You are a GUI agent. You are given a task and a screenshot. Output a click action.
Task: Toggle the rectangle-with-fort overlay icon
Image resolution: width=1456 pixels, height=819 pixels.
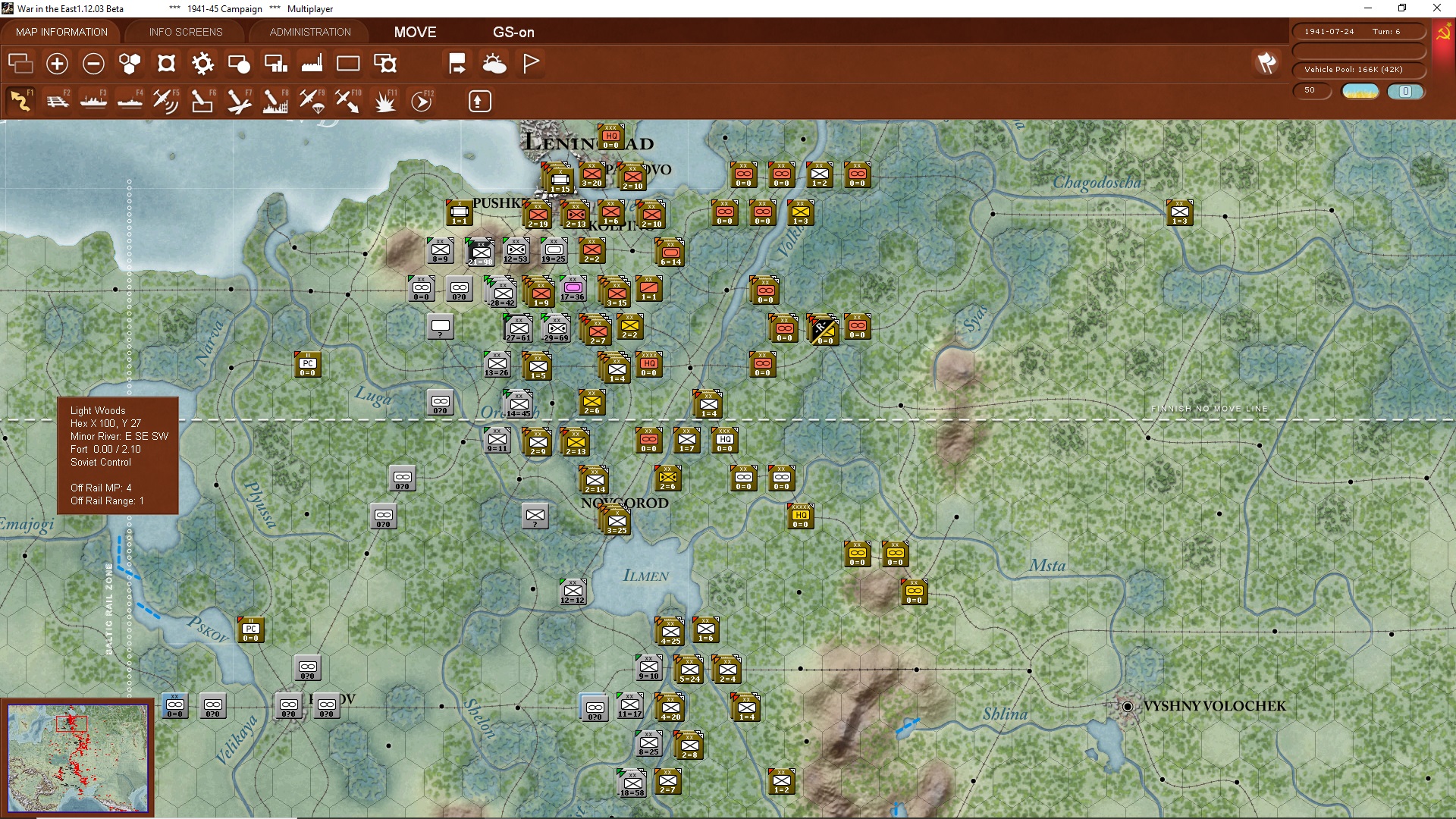pyautogui.click(x=384, y=64)
